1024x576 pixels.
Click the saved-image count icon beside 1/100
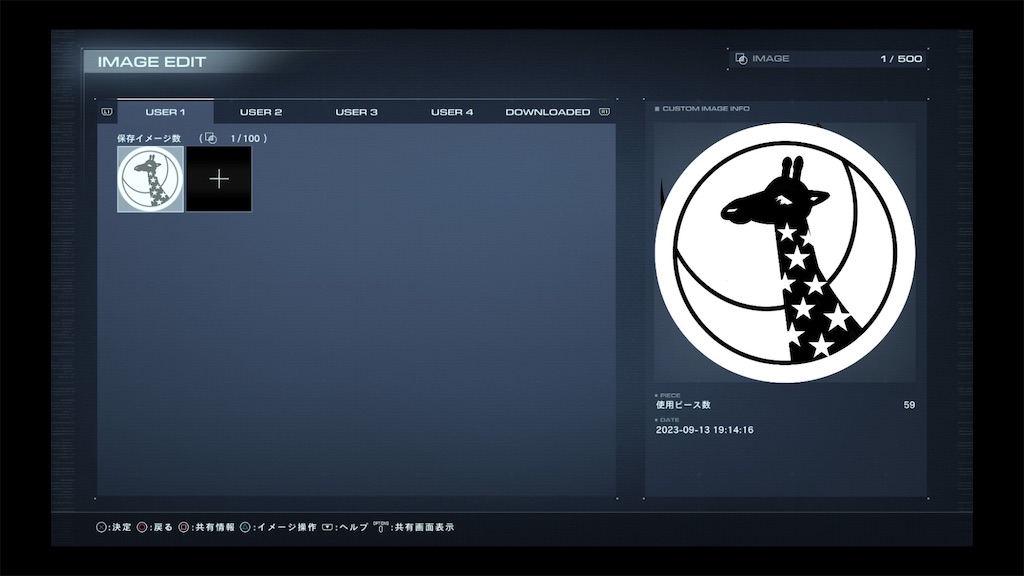click(x=210, y=138)
